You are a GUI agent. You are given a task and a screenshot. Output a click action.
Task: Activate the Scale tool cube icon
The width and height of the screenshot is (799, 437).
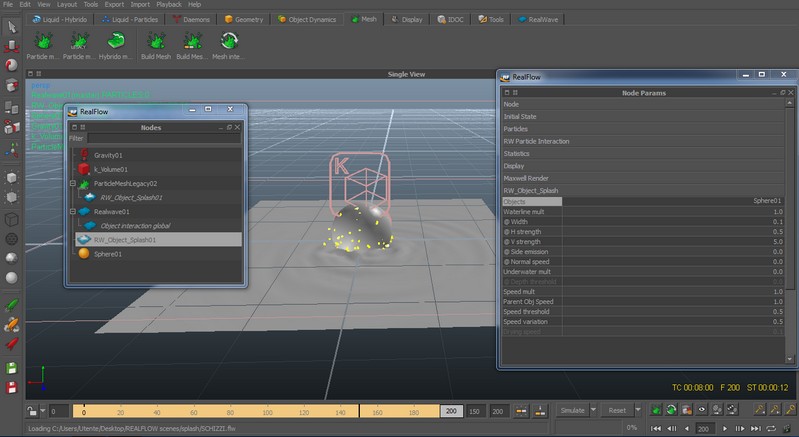pos(11,85)
